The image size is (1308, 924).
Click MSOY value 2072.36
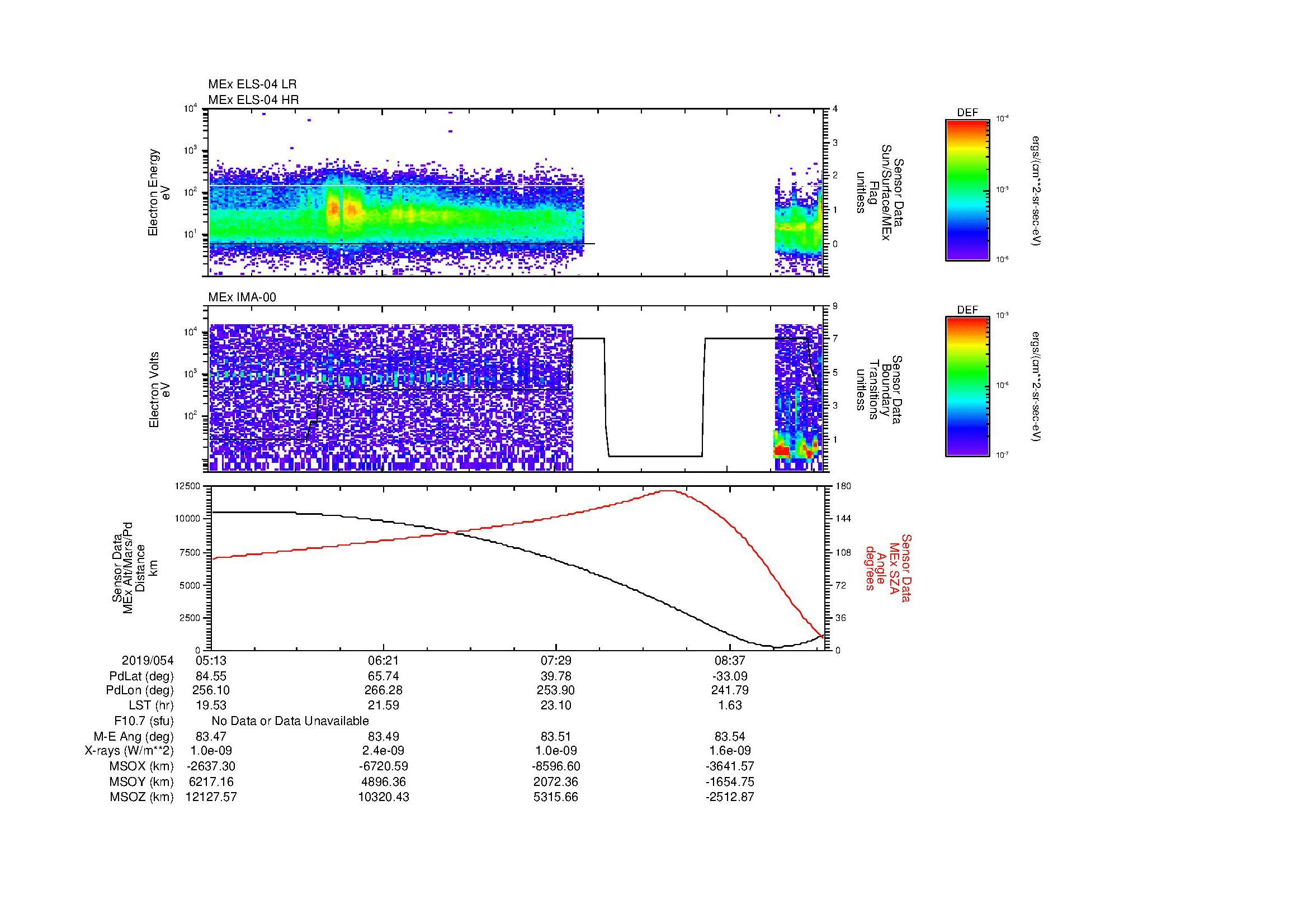(556, 781)
